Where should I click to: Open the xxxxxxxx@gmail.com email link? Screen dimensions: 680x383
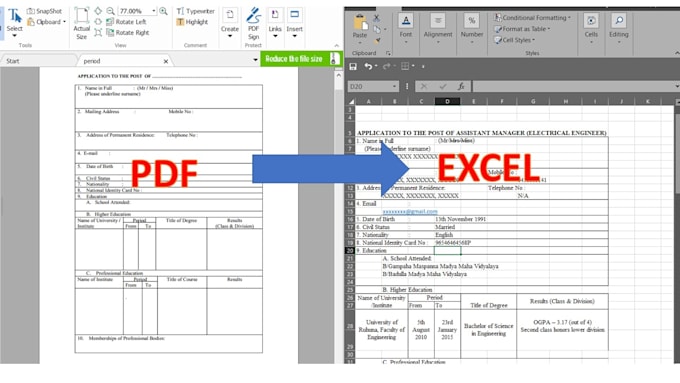tap(410, 212)
